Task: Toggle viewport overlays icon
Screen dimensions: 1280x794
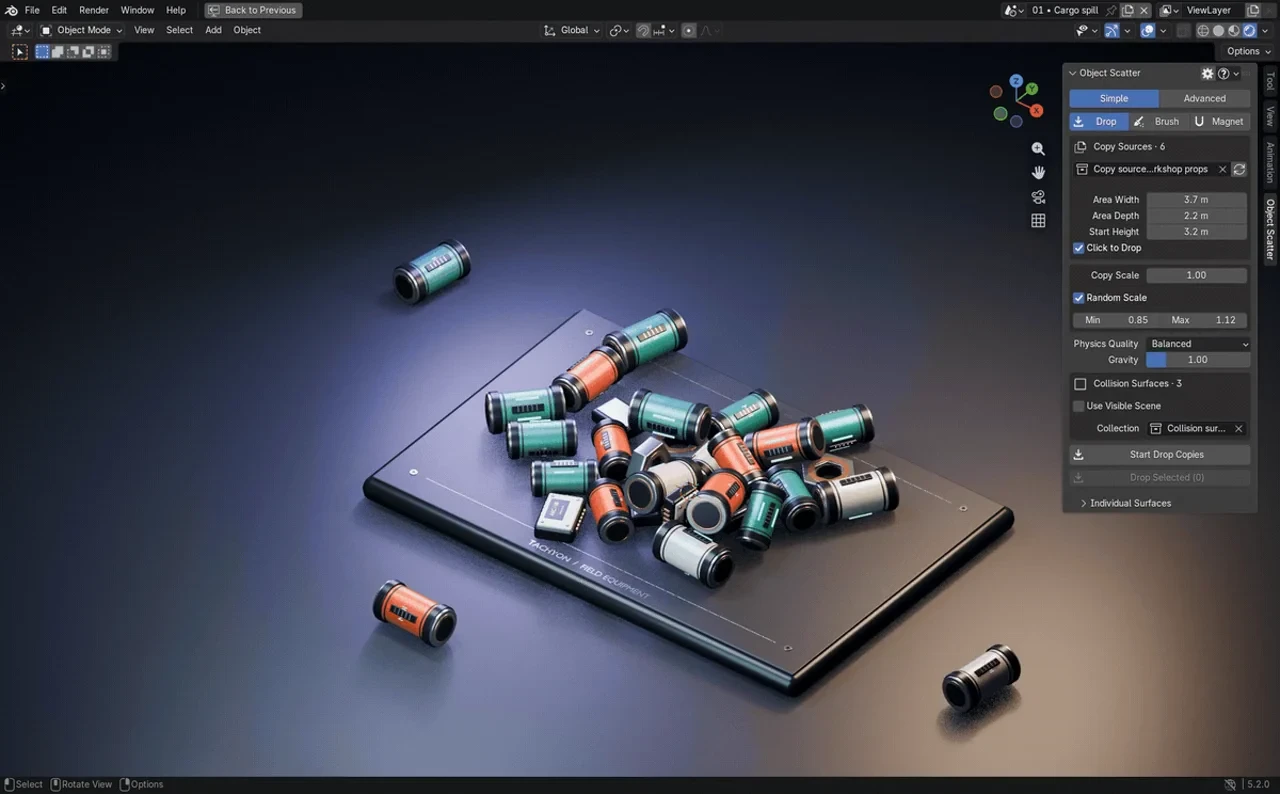Action: tap(1147, 31)
